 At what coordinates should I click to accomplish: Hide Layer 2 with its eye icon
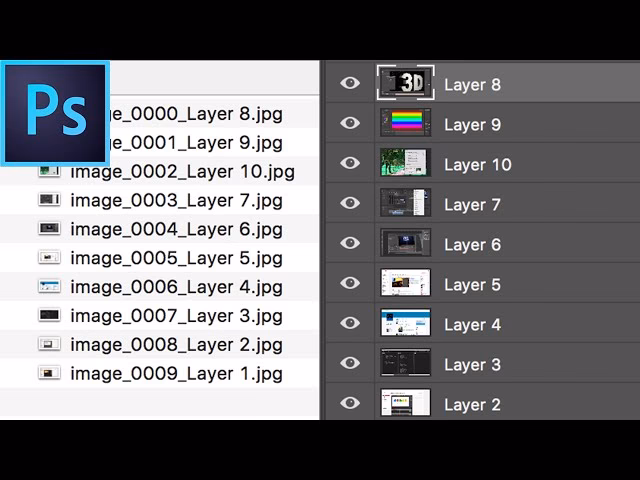click(350, 403)
